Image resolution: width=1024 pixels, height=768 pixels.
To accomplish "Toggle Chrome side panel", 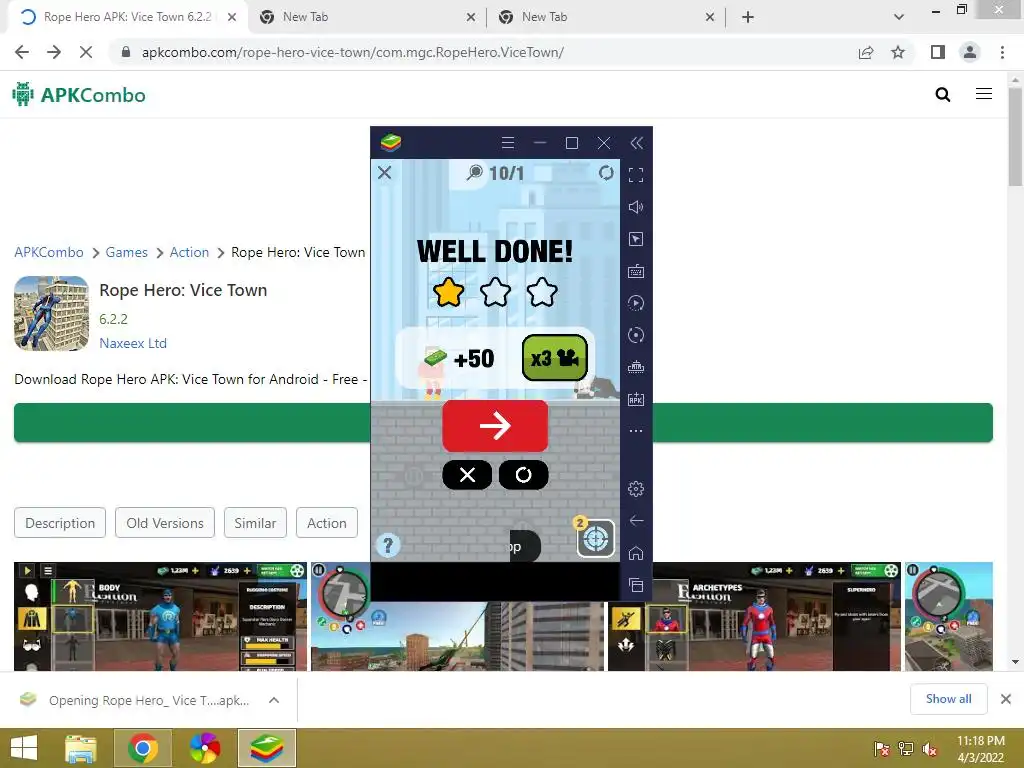I will [x=938, y=52].
